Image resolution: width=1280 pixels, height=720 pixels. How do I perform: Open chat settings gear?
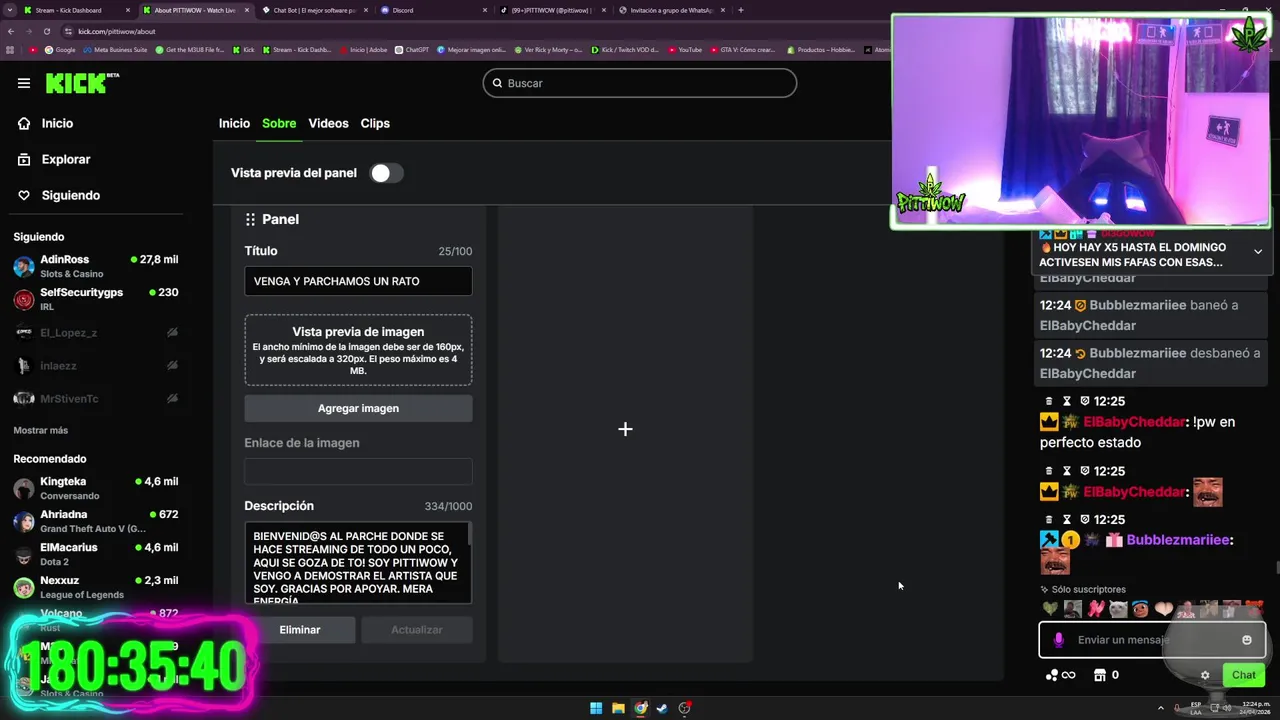point(1205,675)
